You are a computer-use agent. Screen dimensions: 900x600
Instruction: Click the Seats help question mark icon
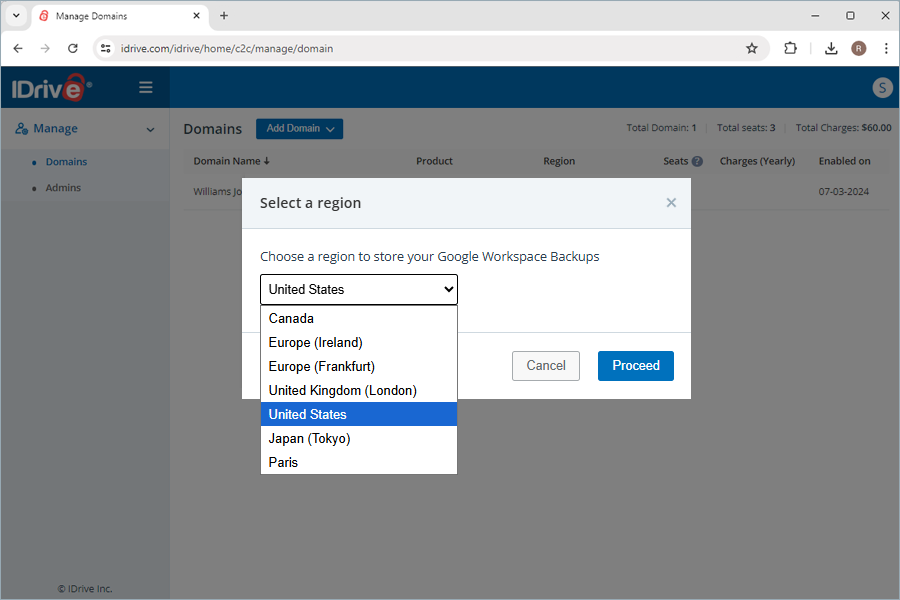coord(697,161)
